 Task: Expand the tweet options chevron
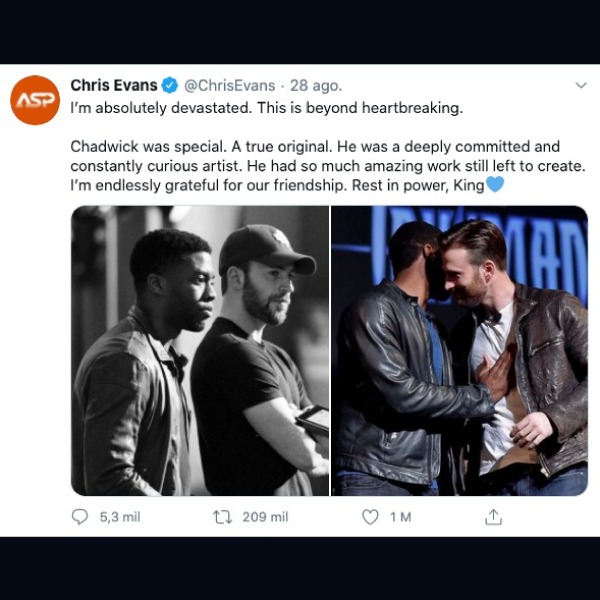[581, 86]
